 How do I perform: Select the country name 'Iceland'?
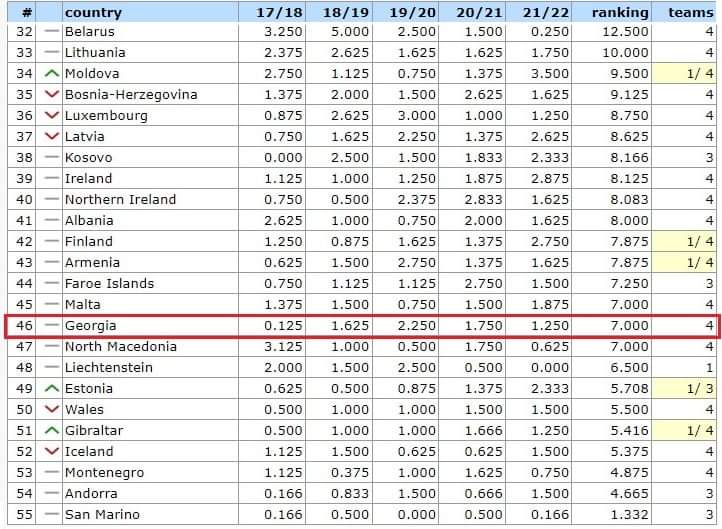[x=89, y=451]
